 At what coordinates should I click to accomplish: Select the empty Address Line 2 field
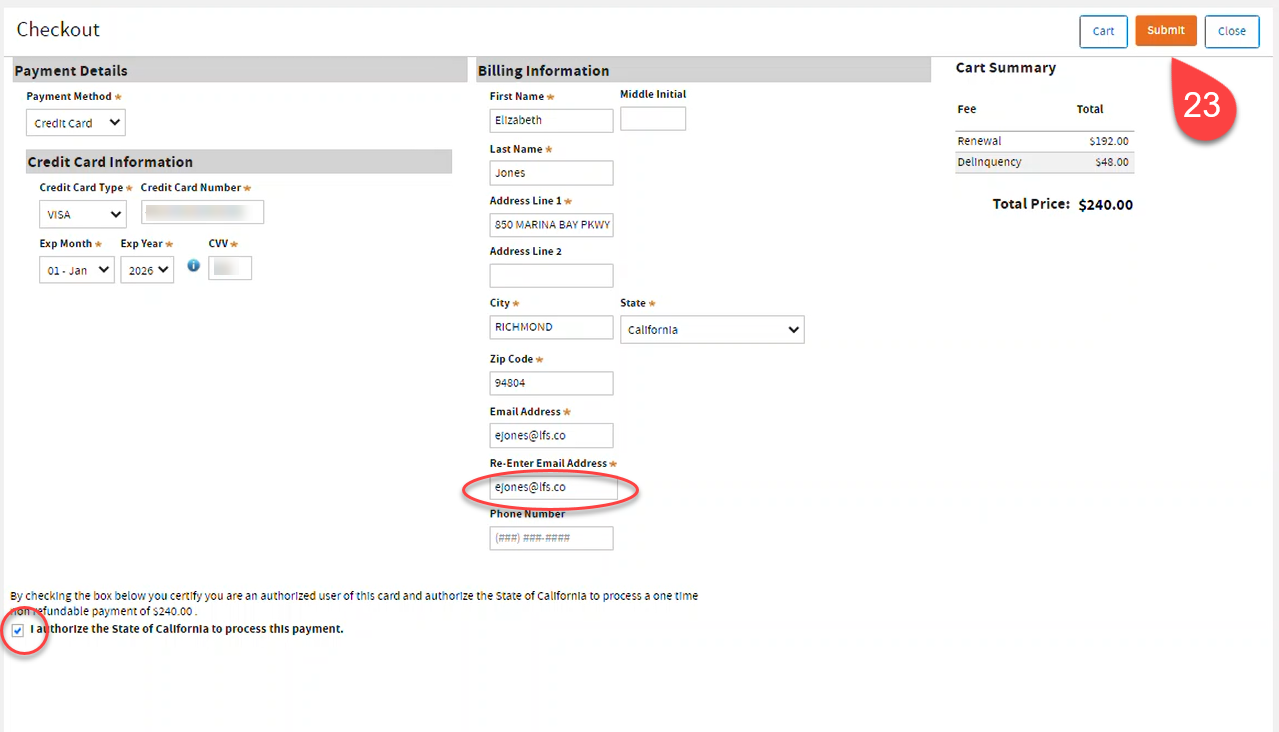(x=551, y=275)
